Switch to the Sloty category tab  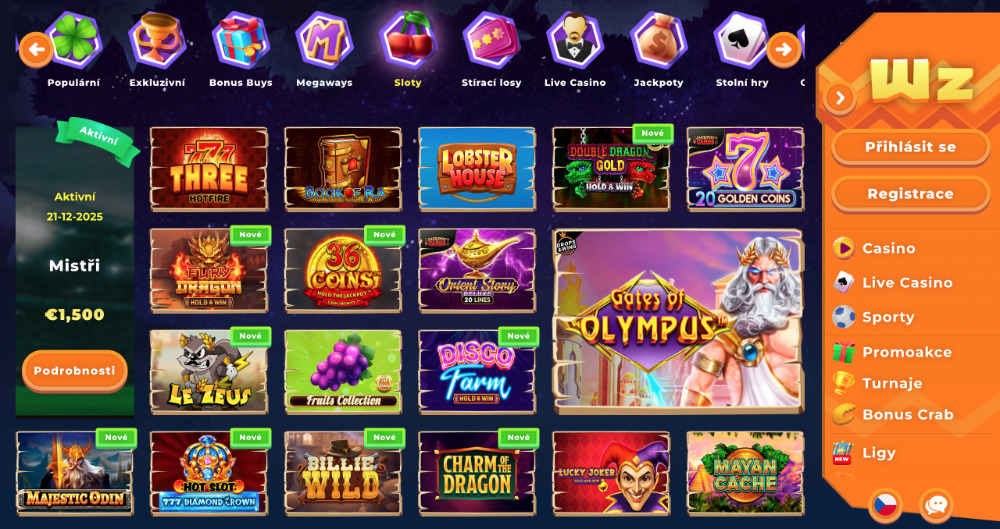pos(408,82)
